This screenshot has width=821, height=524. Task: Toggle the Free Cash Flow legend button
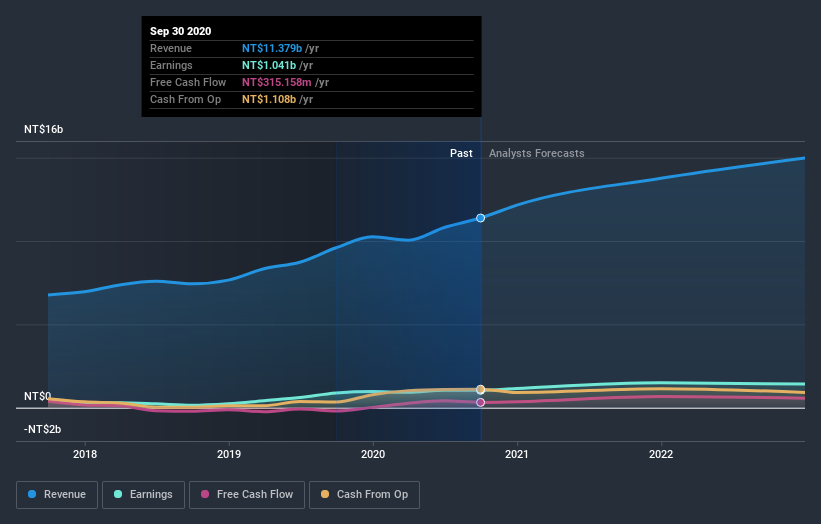pos(247,495)
